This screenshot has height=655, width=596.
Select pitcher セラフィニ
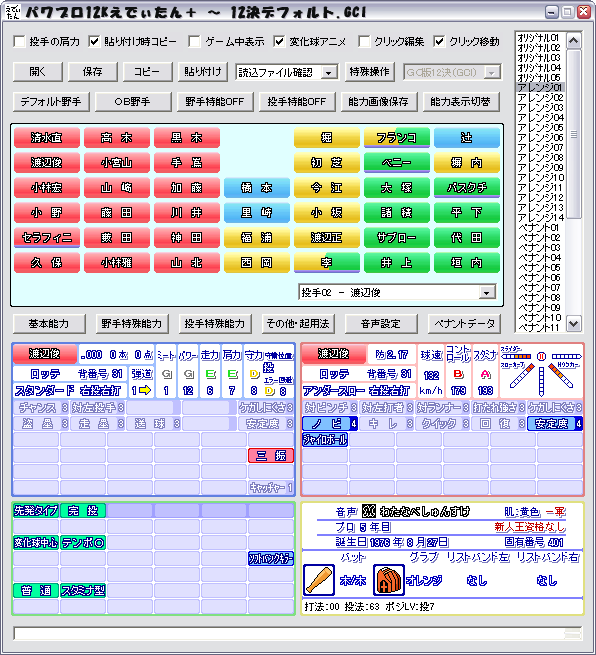click(47, 238)
